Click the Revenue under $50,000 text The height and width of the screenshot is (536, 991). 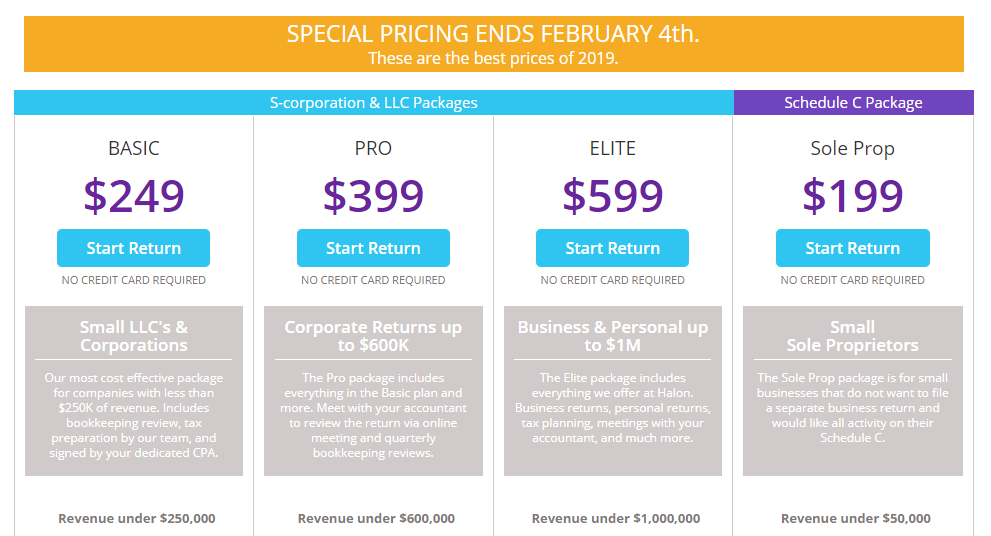tap(856, 518)
